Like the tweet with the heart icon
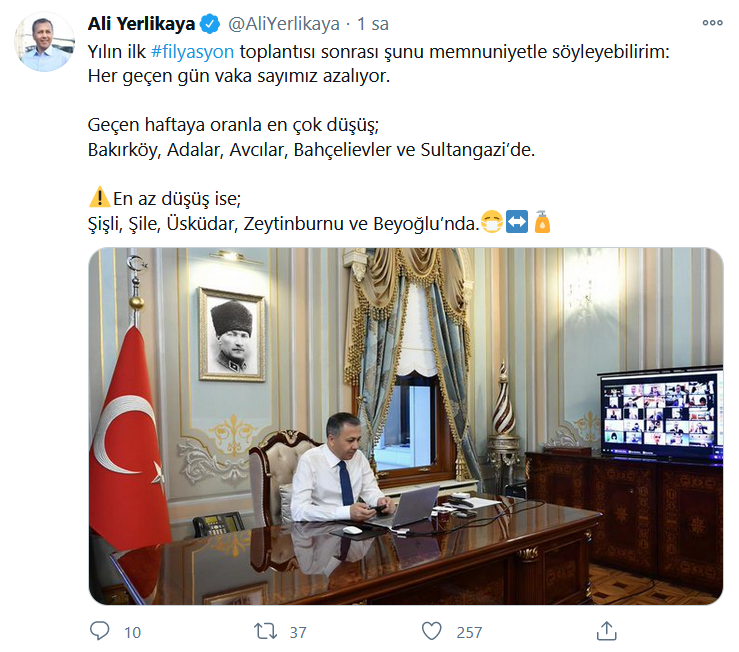The width and height of the screenshot is (739, 652). [431, 631]
